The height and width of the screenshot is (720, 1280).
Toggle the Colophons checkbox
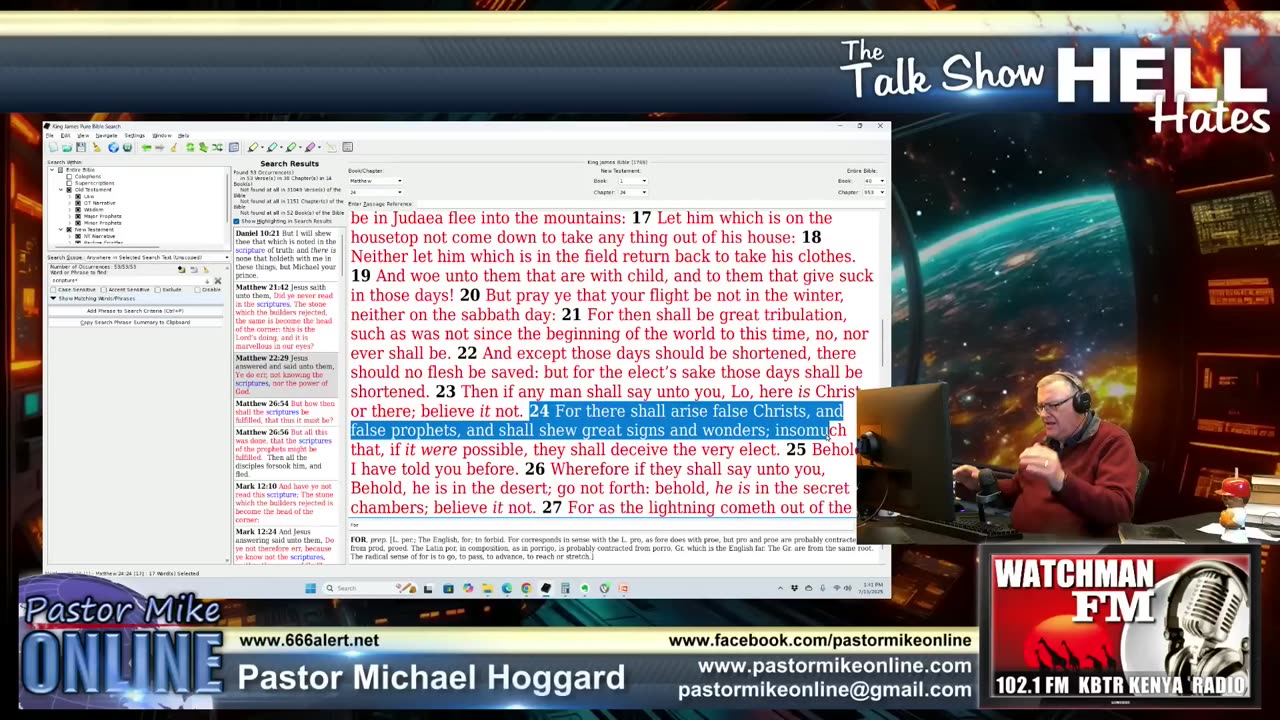[69, 176]
